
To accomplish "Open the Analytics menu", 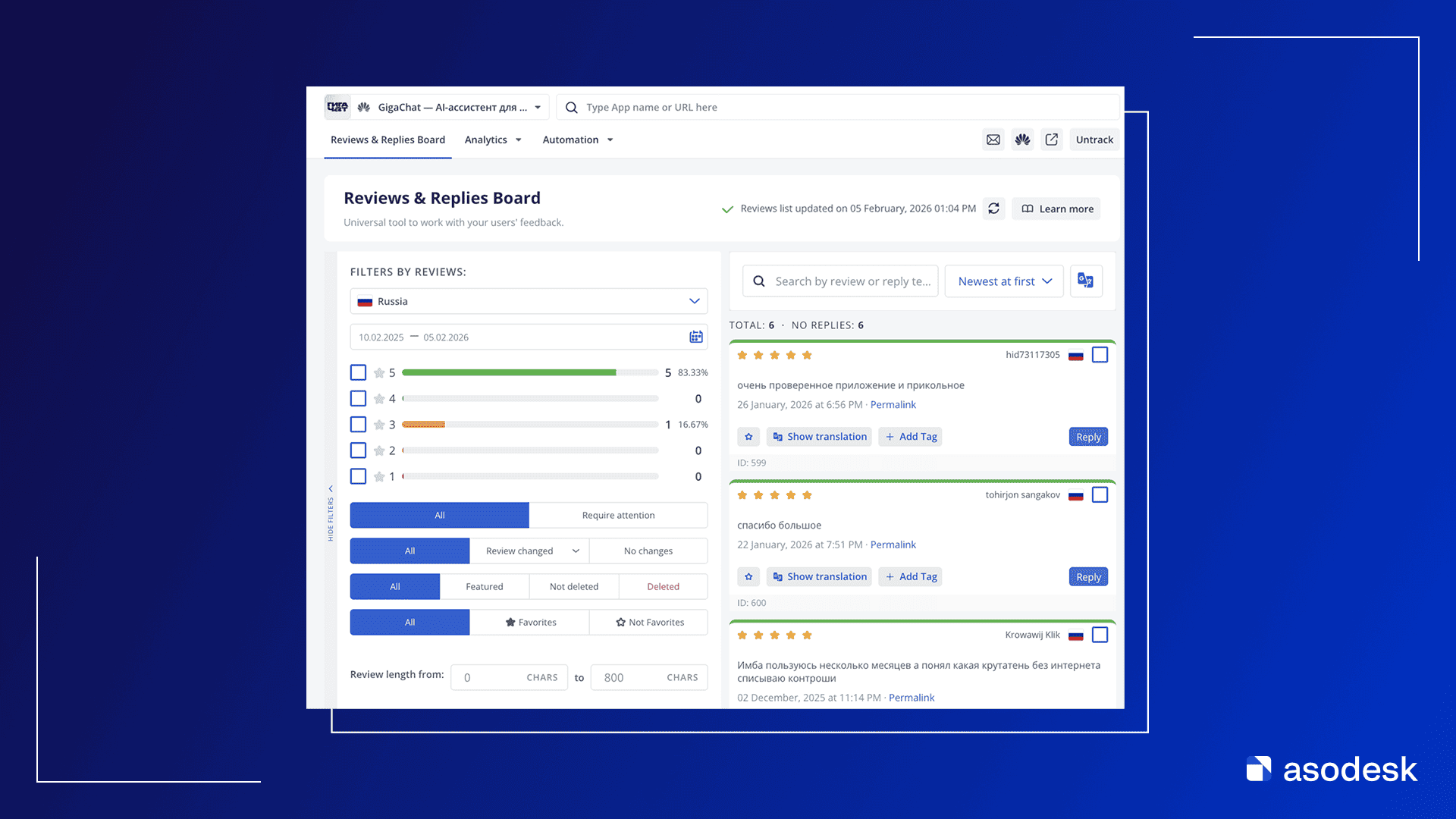I will pos(493,140).
